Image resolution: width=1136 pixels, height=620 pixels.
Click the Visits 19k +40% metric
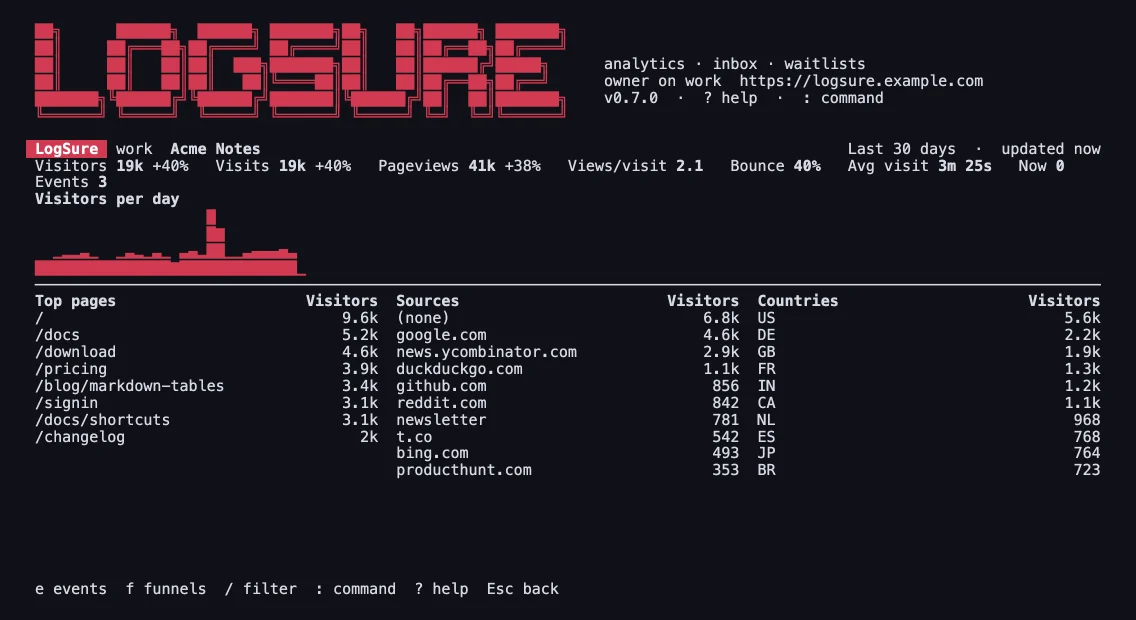(283, 166)
